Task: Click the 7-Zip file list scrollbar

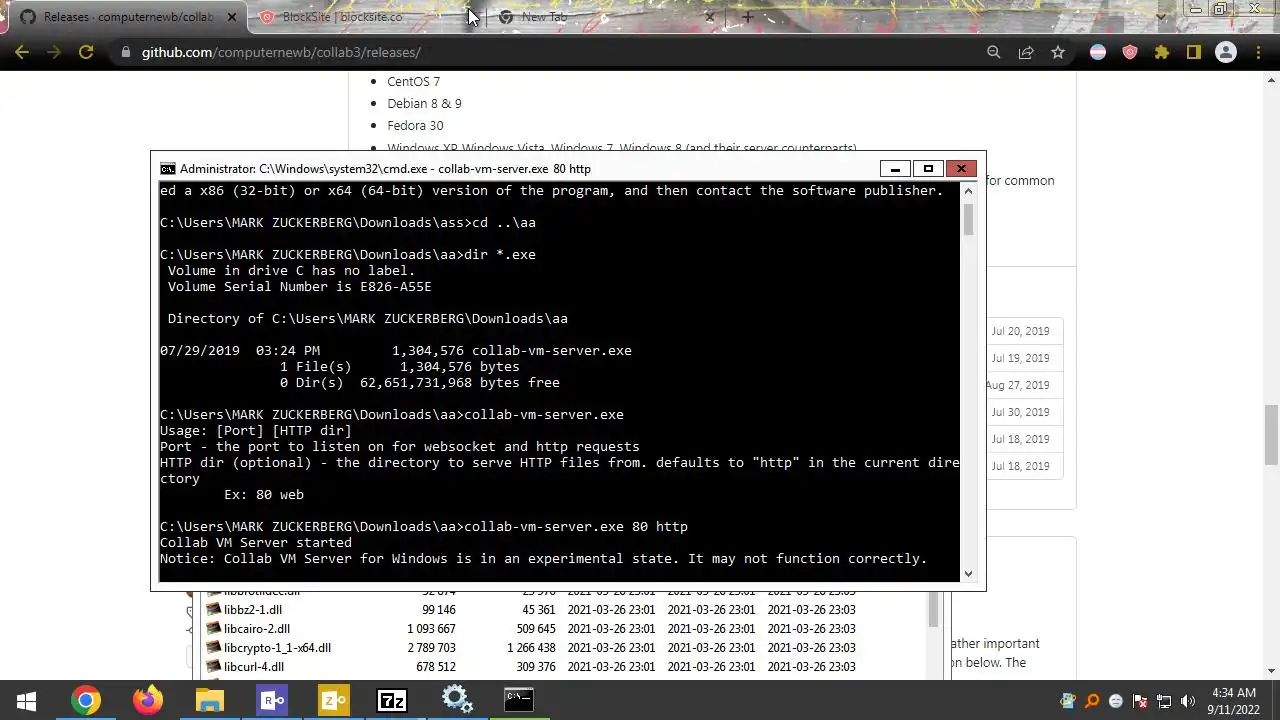Action: coord(934,609)
